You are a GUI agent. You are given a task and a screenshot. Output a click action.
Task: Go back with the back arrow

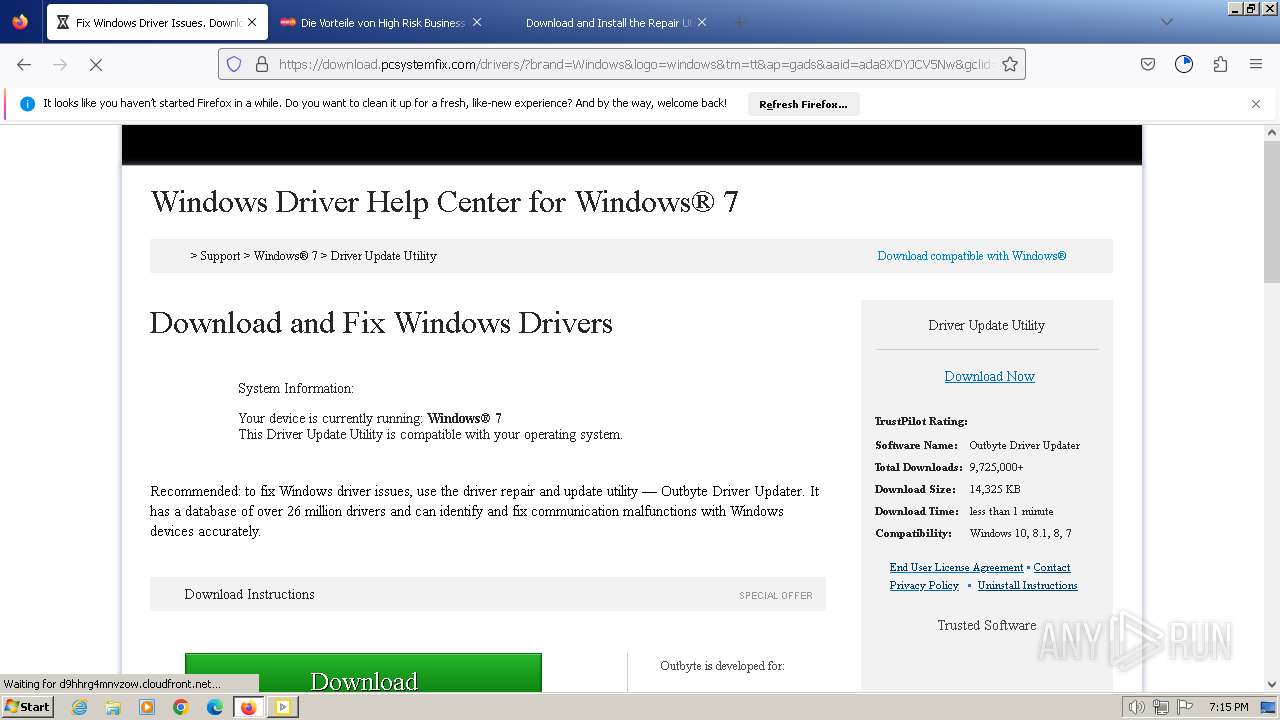[x=24, y=64]
